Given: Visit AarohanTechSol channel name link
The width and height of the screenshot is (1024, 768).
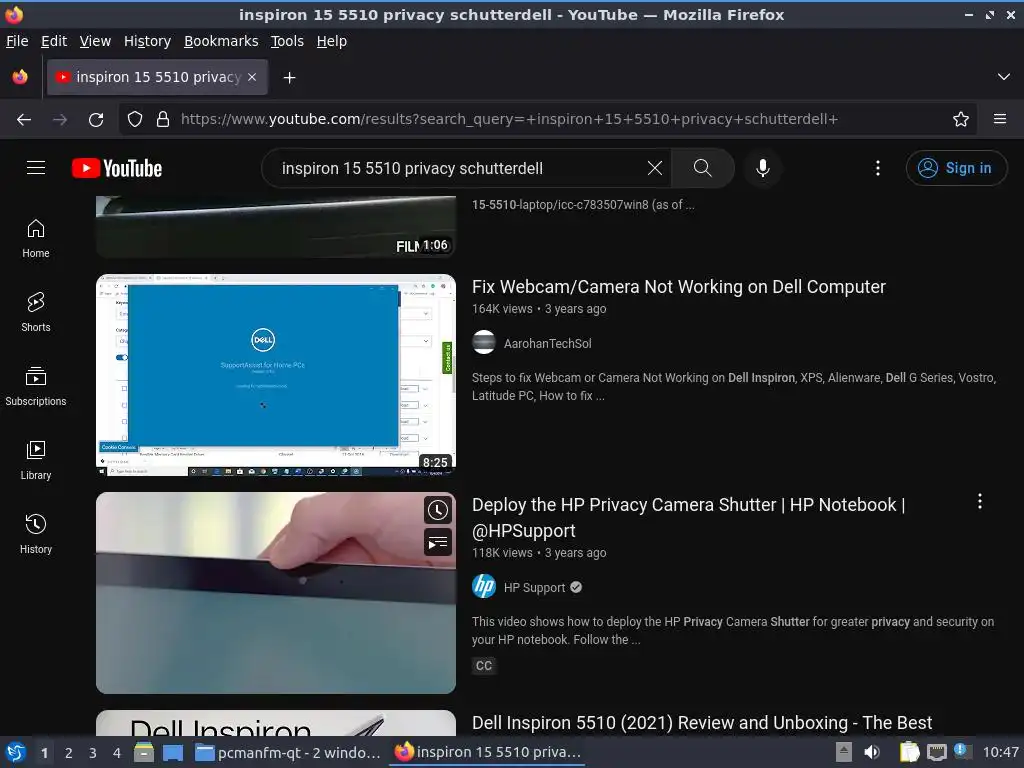Looking at the screenshot, I should (547, 344).
